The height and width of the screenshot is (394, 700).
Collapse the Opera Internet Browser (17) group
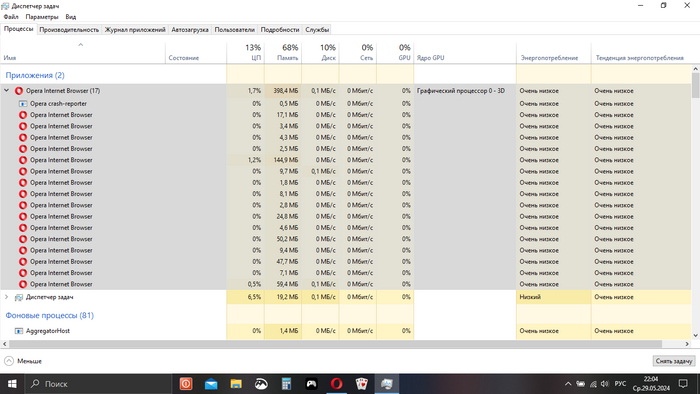click(x=7, y=91)
